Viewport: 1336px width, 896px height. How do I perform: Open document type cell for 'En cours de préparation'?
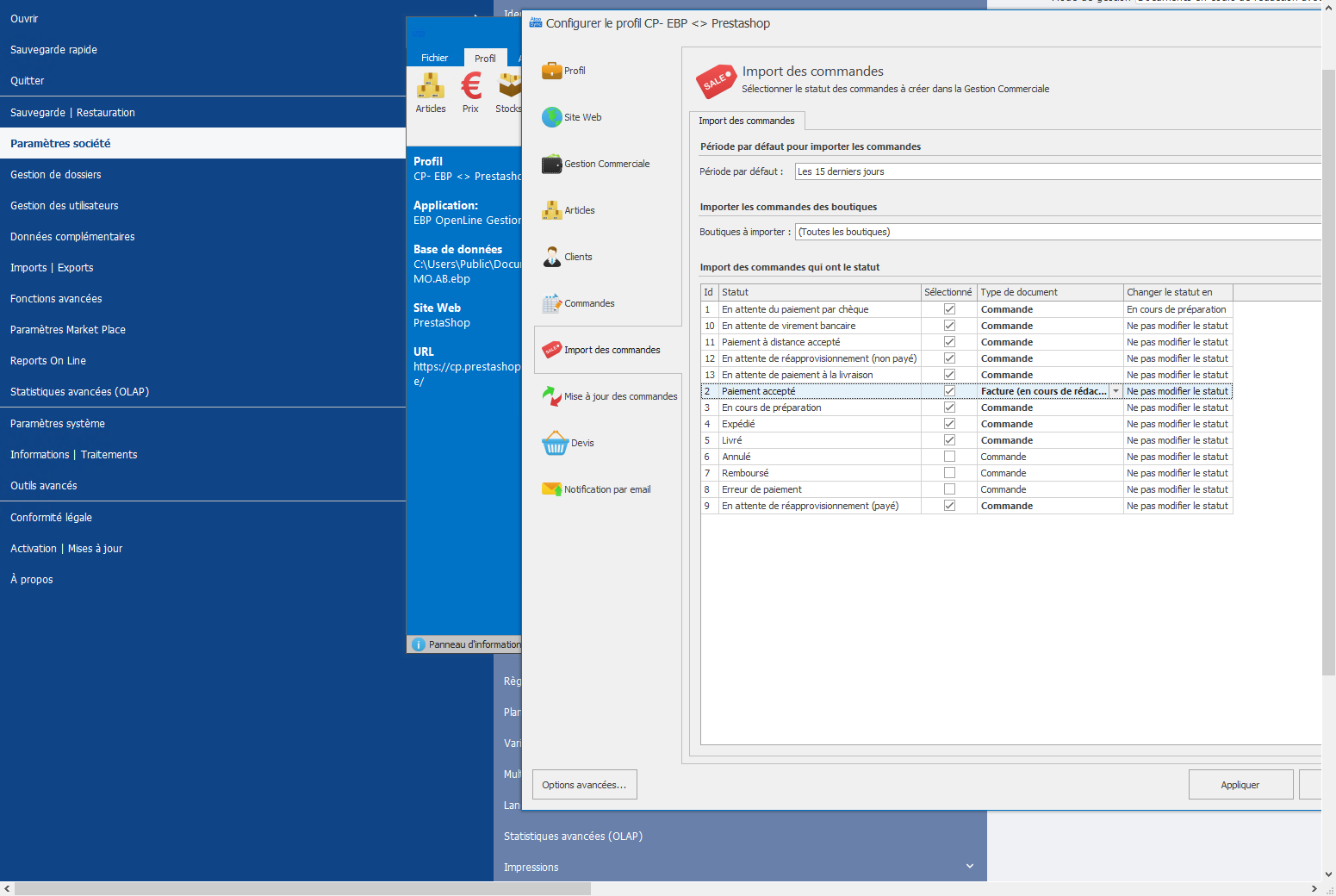pyautogui.click(x=1050, y=408)
